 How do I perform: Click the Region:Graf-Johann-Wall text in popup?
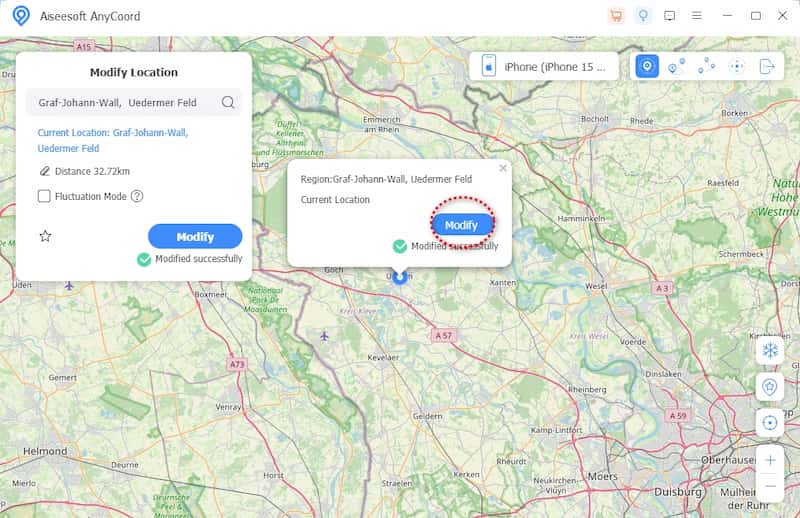[386, 179]
